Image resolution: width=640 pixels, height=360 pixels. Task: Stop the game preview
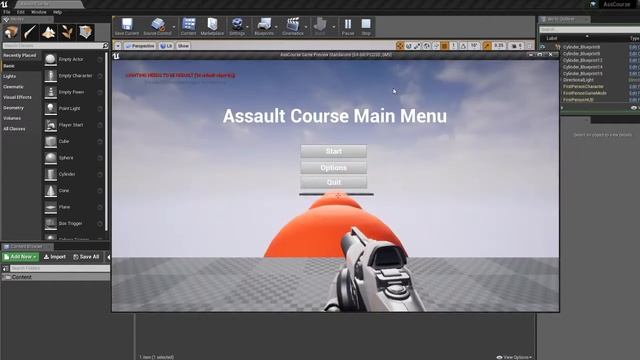[x=366, y=24]
